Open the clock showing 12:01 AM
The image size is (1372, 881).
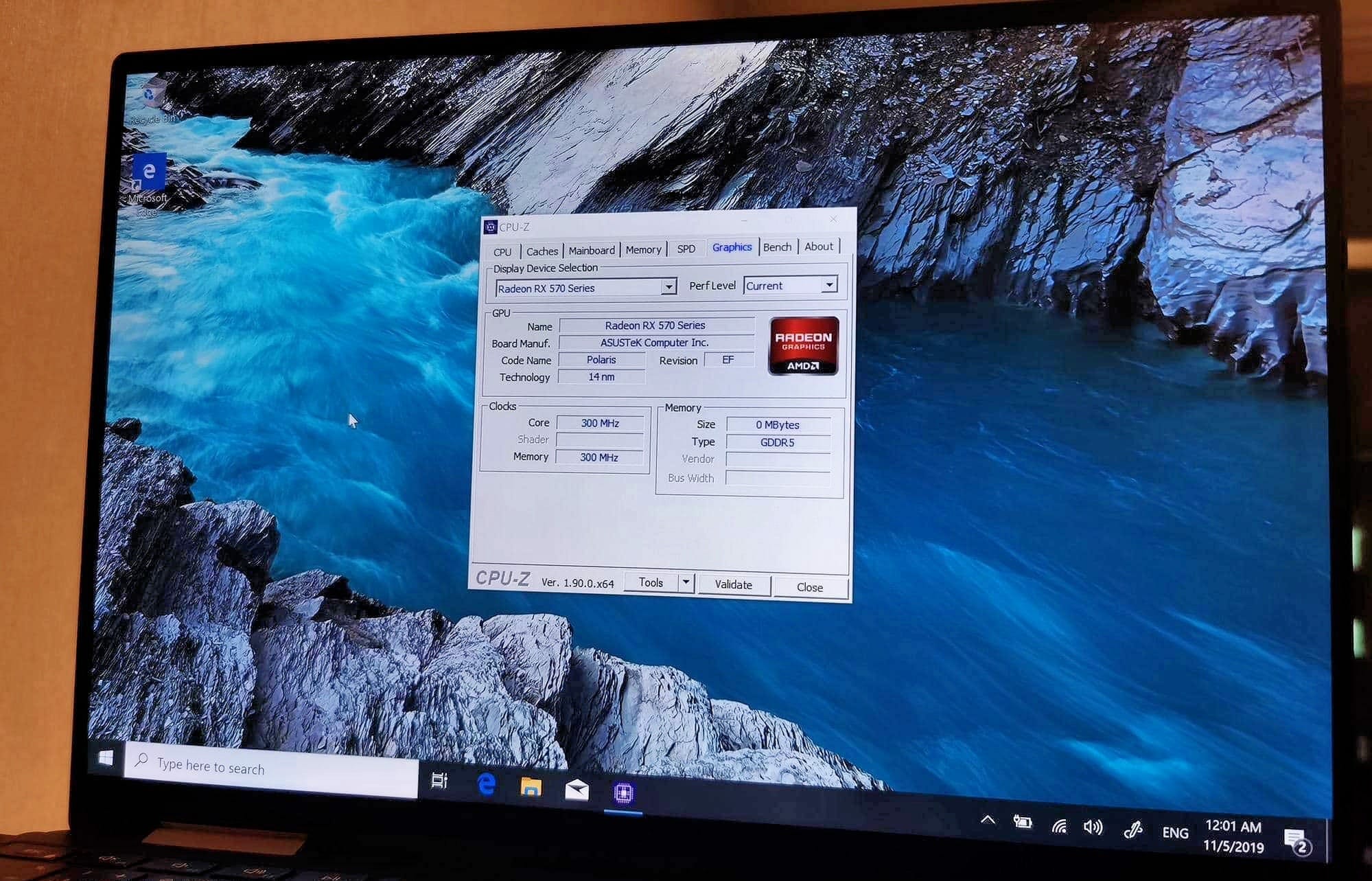click(1233, 836)
